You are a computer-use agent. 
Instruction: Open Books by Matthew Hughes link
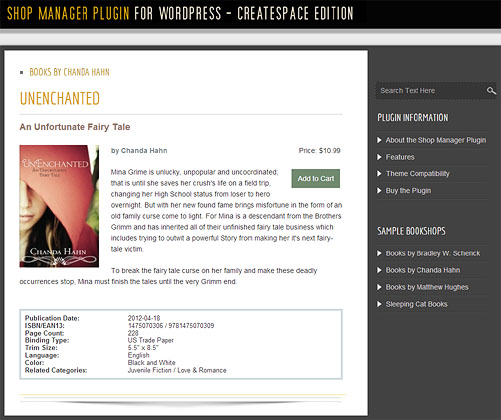pyautogui.click(x=427, y=287)
